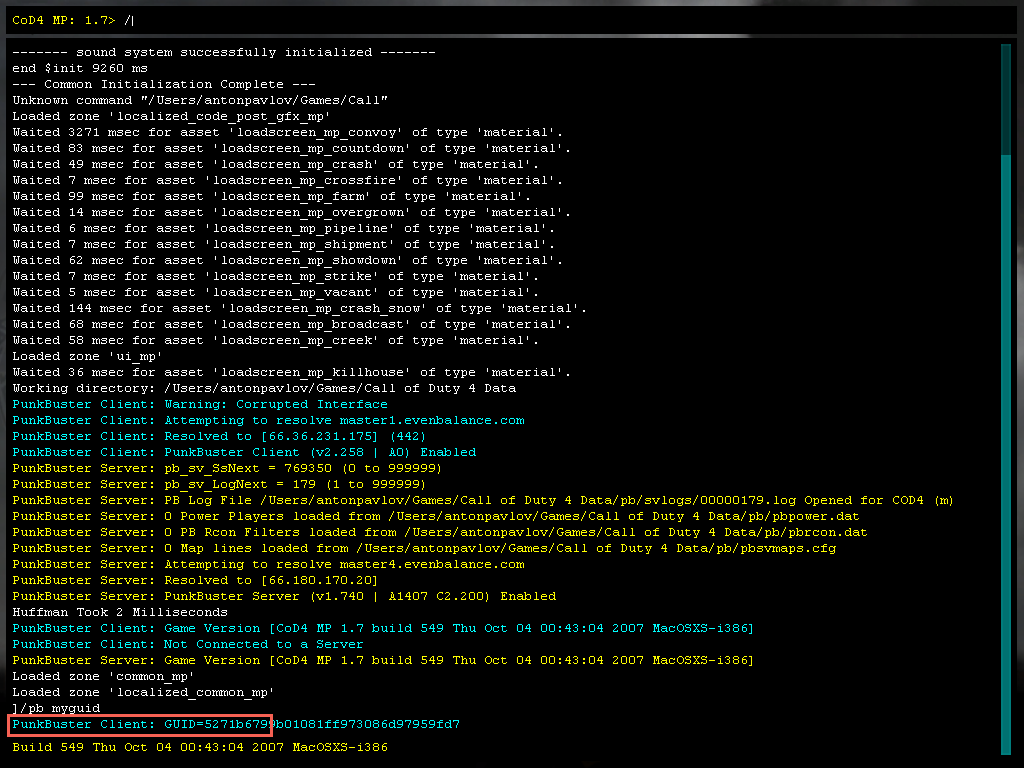Click '0 Map lines loaded' pbsvmaps.cfg line
Screen dimensions: 1024x768
pos(424,548)
